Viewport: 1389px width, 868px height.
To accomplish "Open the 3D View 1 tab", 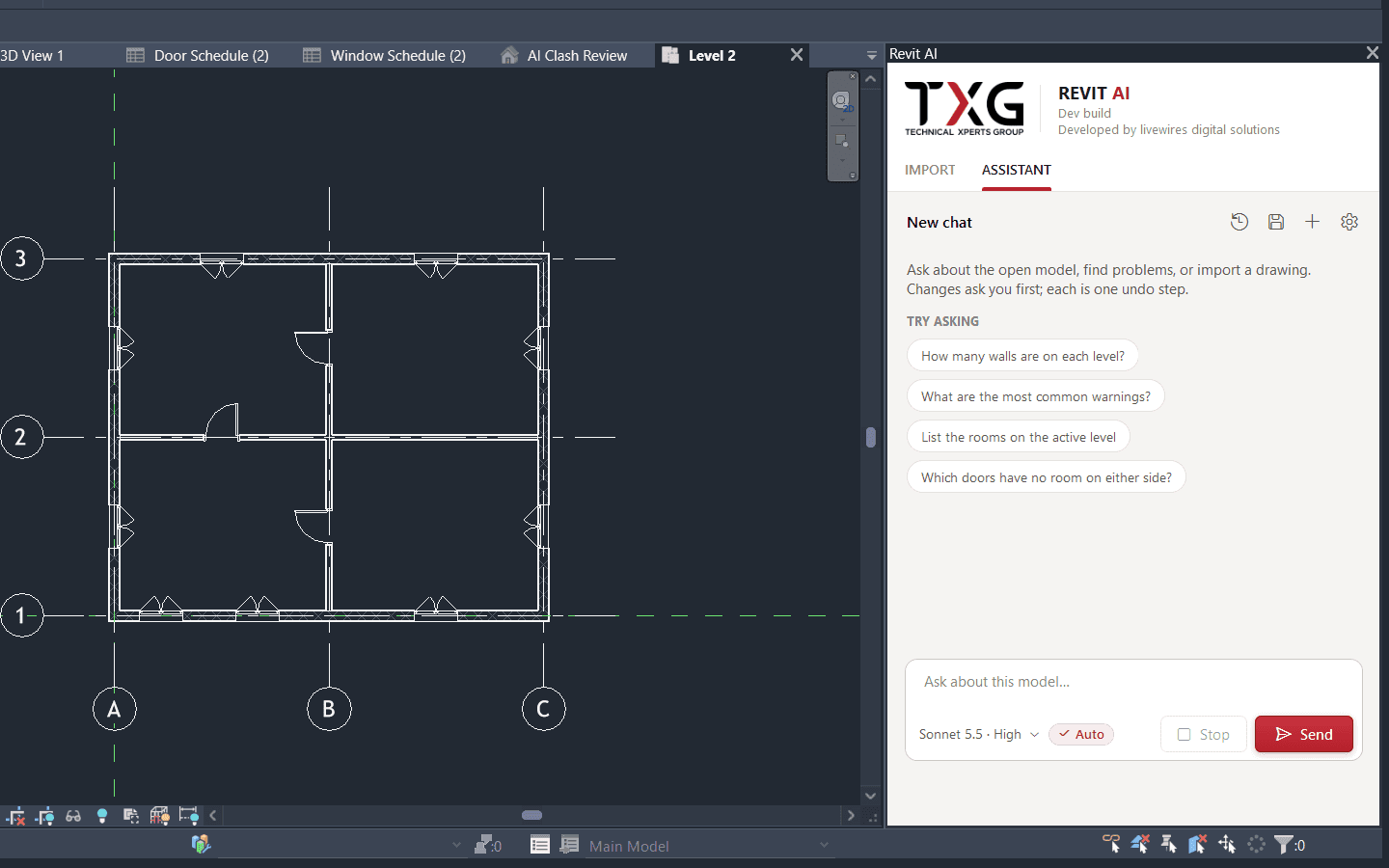I will tap(32, 56).
